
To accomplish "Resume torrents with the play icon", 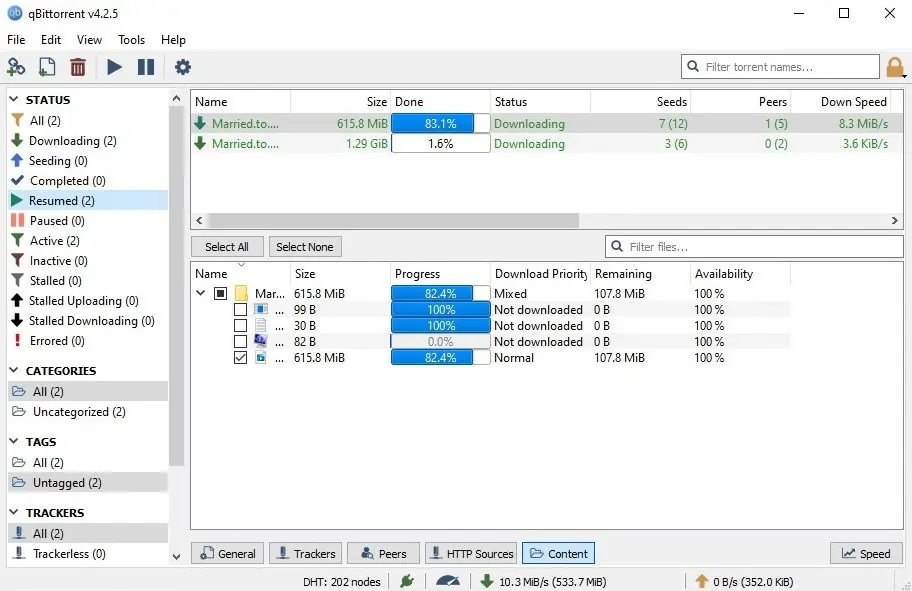I will [x=113, y=67].
